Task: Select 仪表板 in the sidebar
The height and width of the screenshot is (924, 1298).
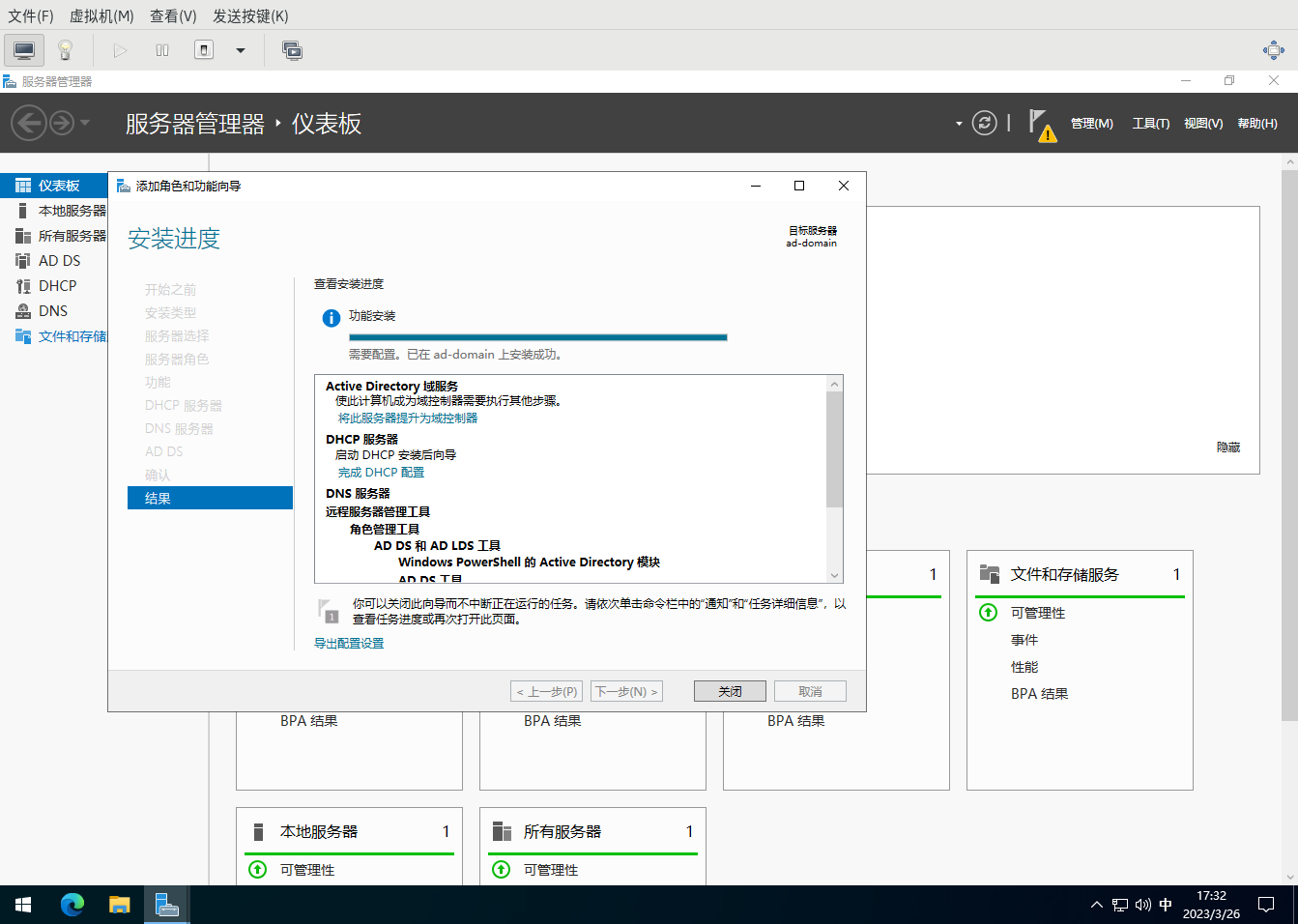Action: point(54,186)
